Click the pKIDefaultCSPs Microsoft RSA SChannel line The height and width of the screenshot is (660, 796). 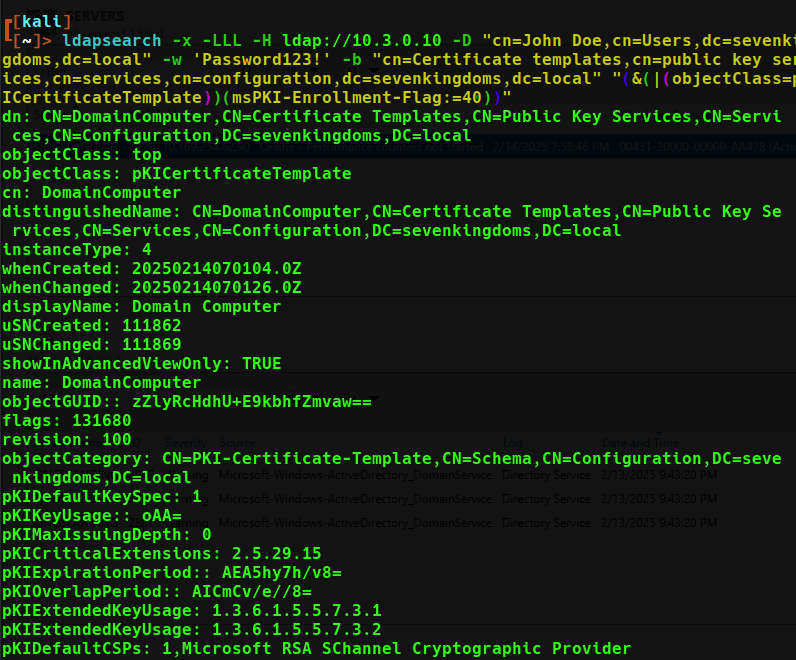click(316, 648)
